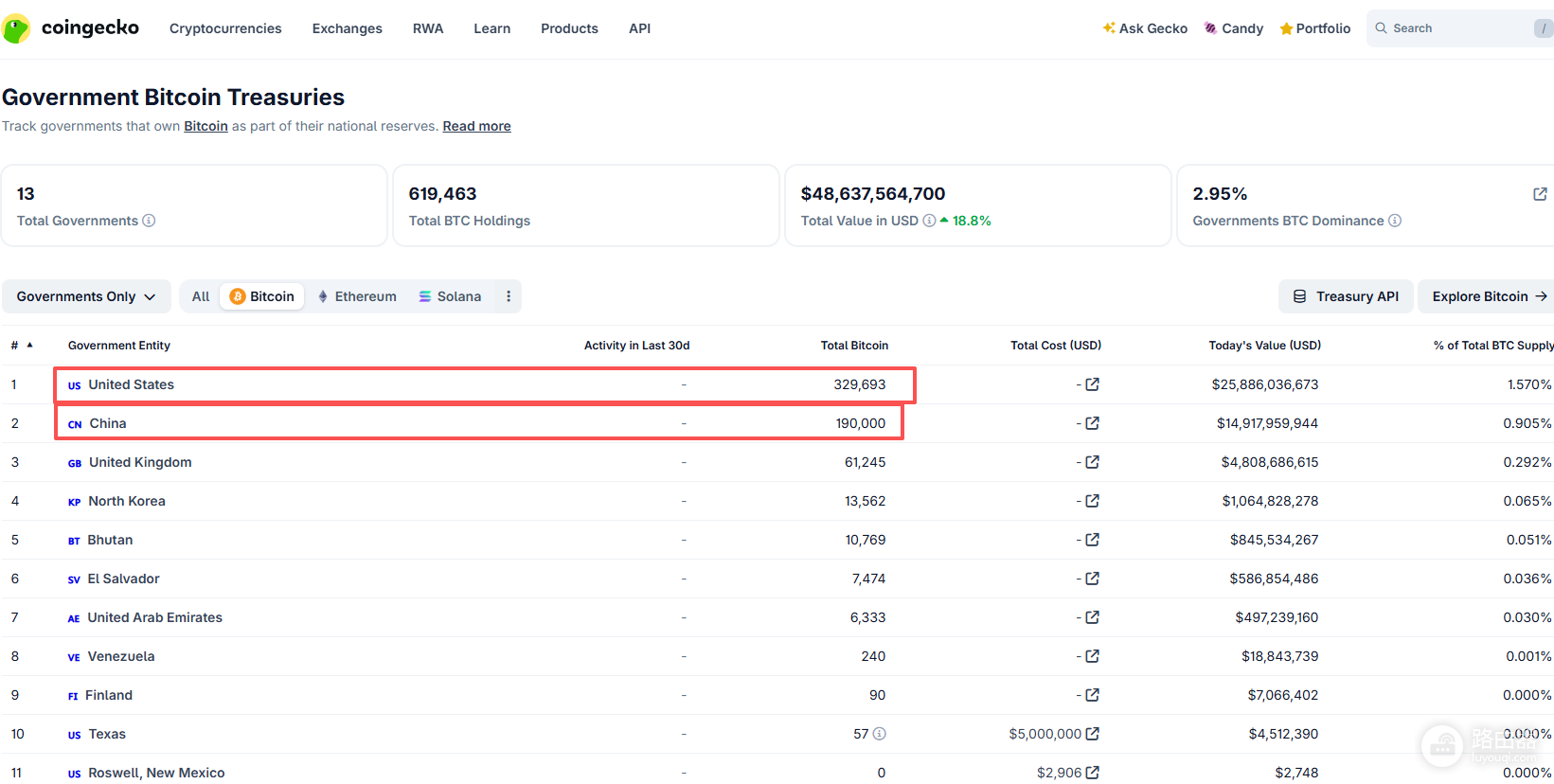Viewport: 1554px width, 784px height.
Task: Select the Texas entity name
Action: (107, 734)
